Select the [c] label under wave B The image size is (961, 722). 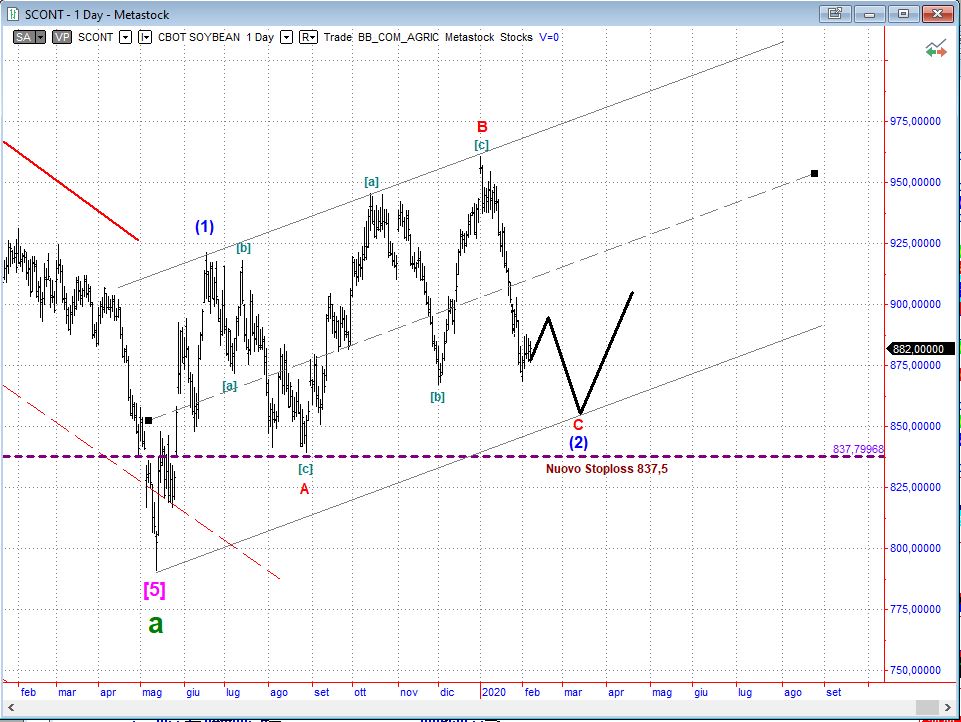[x=482, y=145]
